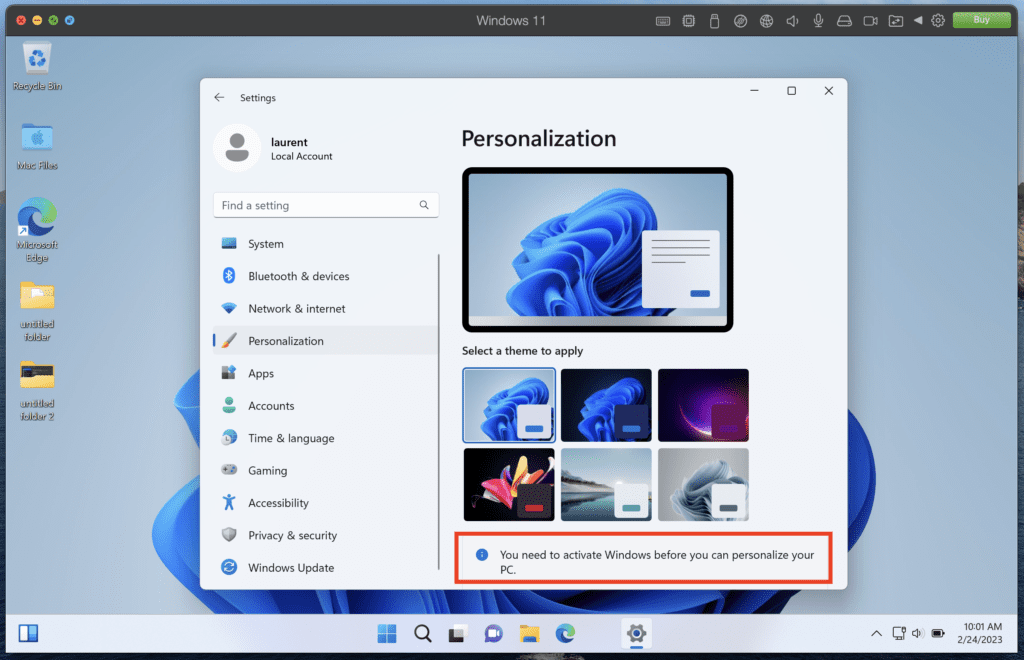Click the green Buy button

pos(981,20)
